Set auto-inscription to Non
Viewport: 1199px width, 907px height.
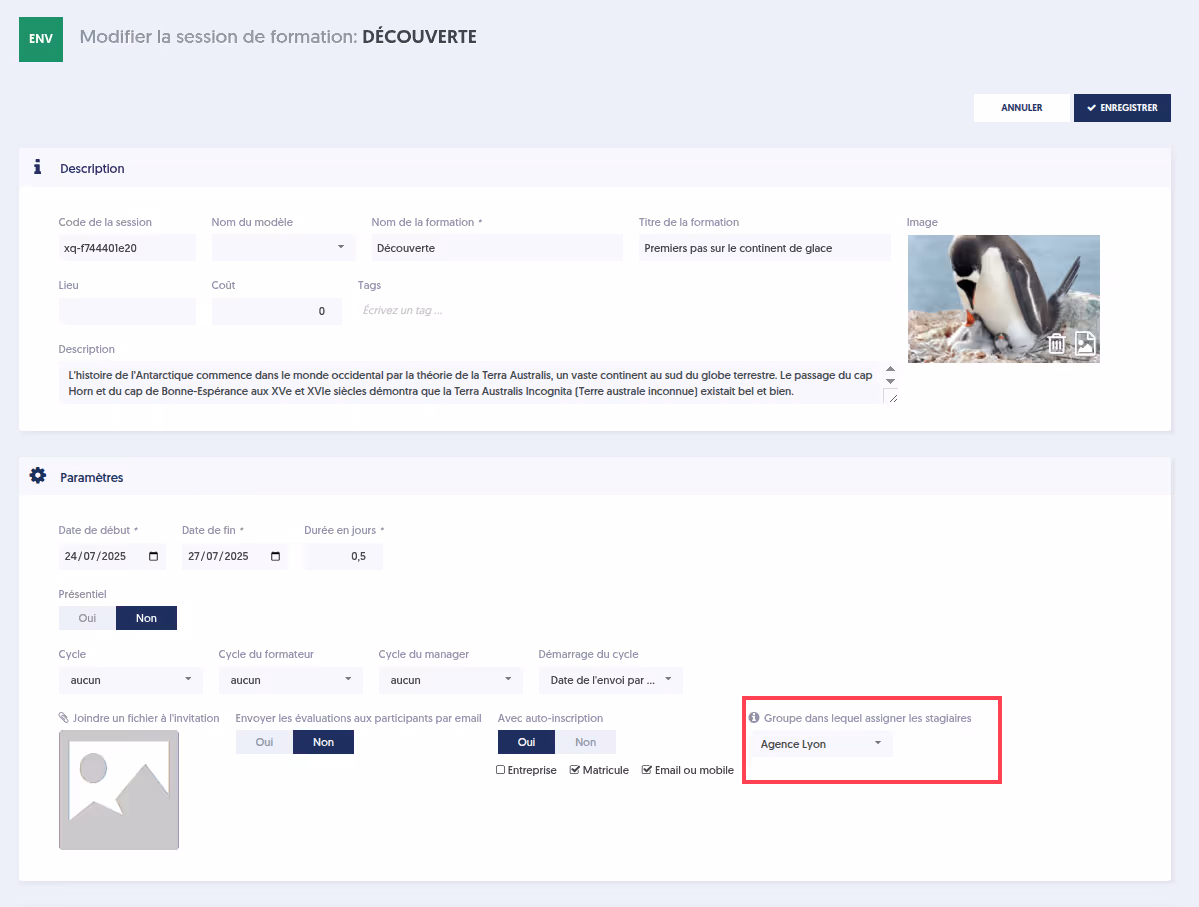pyautogui.click(x=585, y=742)
